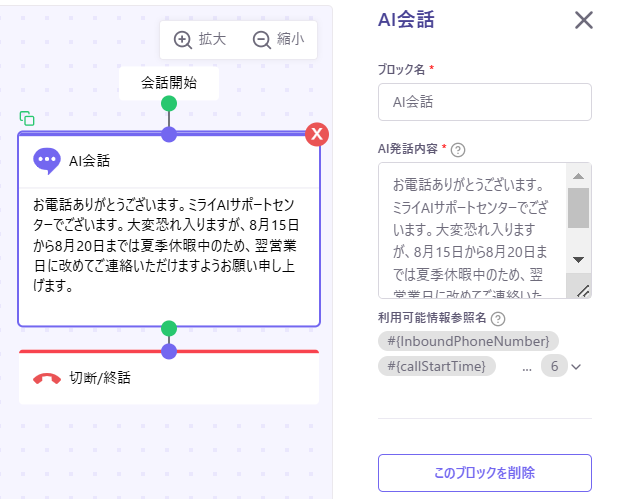Click the ellipsis next to callStartTime tag
Screen dimensions: 618x499
(x=526, y=367)
